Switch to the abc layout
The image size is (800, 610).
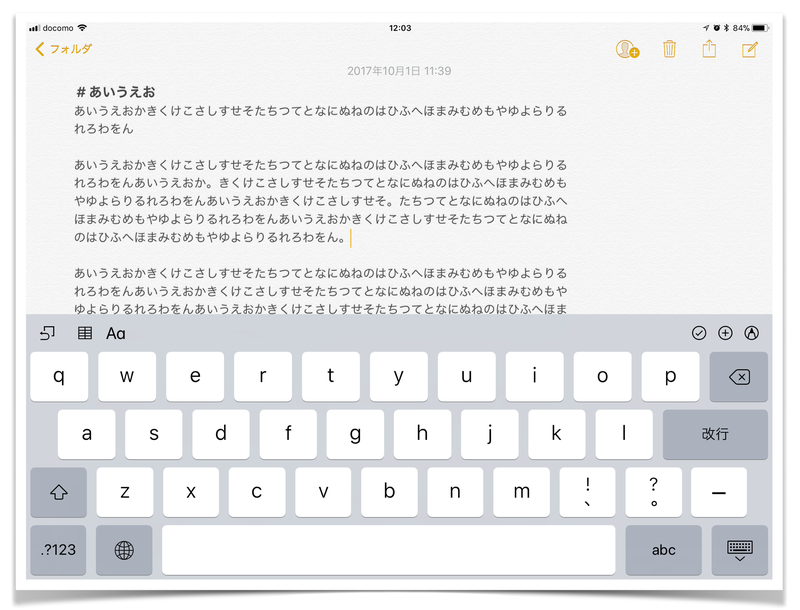[663, 550]
